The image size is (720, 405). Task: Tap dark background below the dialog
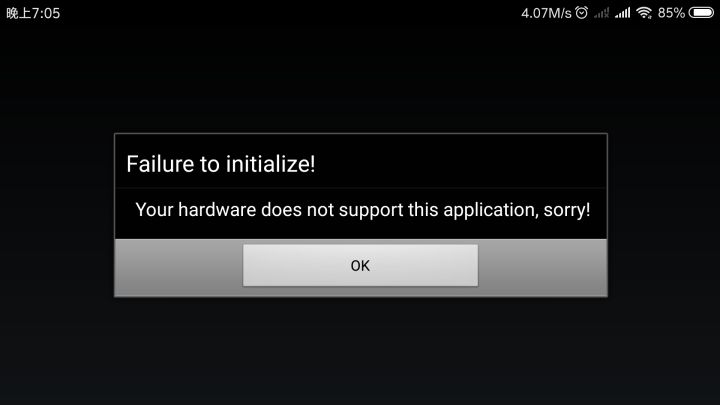tap(360, 351)
